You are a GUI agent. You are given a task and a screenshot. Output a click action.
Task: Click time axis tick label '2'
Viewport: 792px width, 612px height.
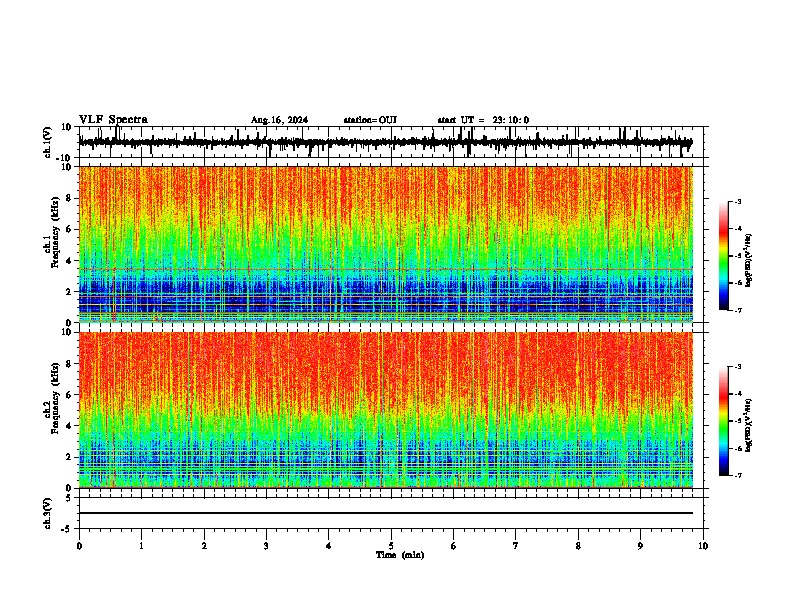tap(204, 546)
